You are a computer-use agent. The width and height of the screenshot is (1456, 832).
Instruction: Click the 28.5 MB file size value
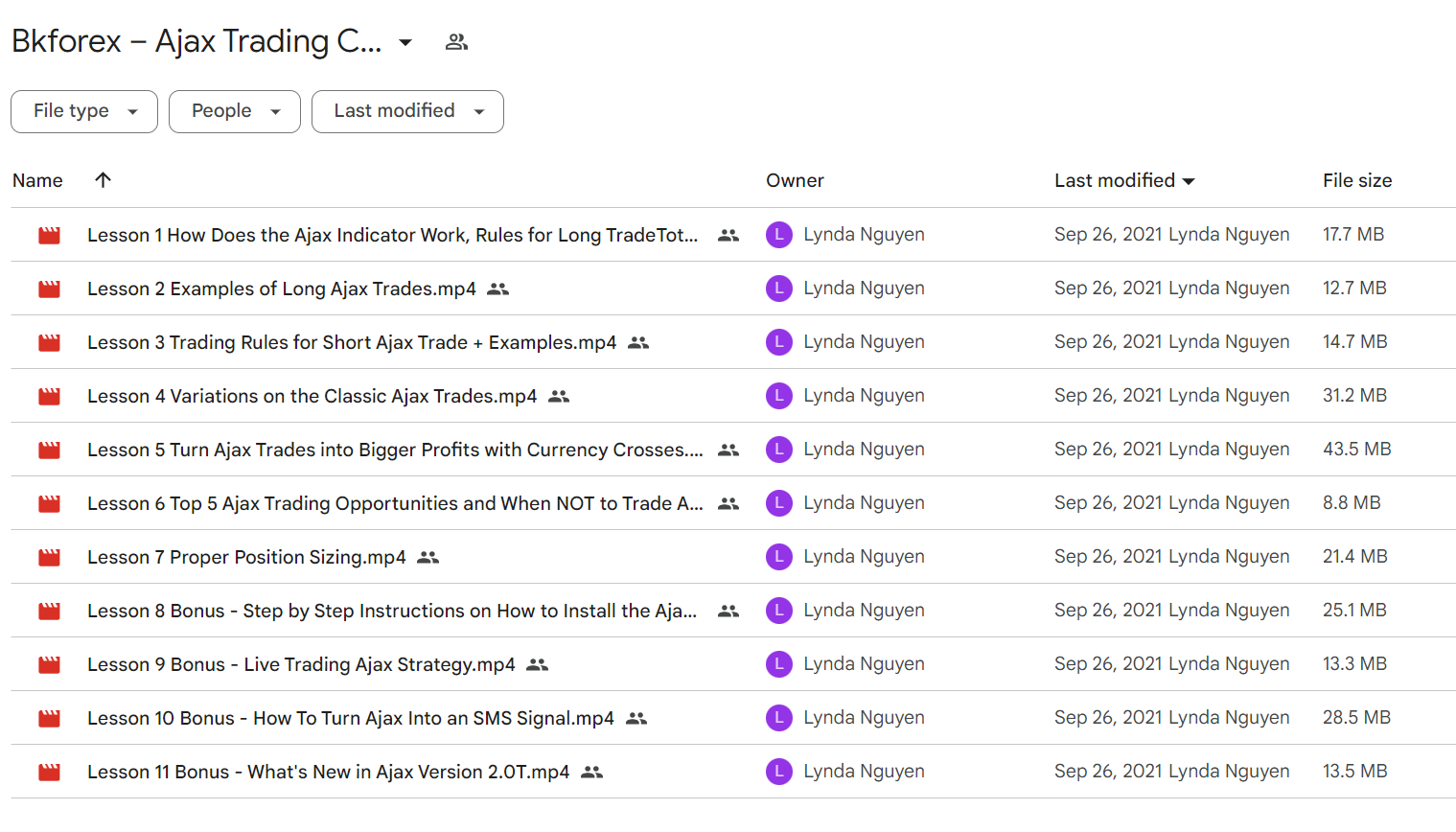tap(1357, 718)
